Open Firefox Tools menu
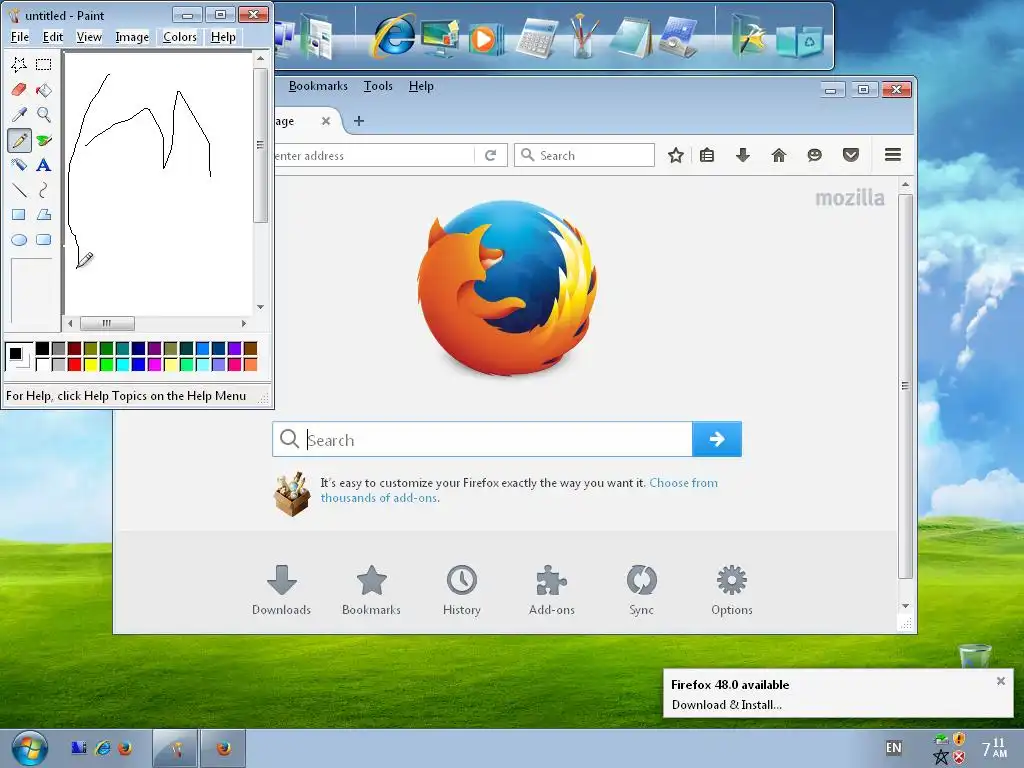This screenshot has height=768, width=1024. click(x=378, y=86)
